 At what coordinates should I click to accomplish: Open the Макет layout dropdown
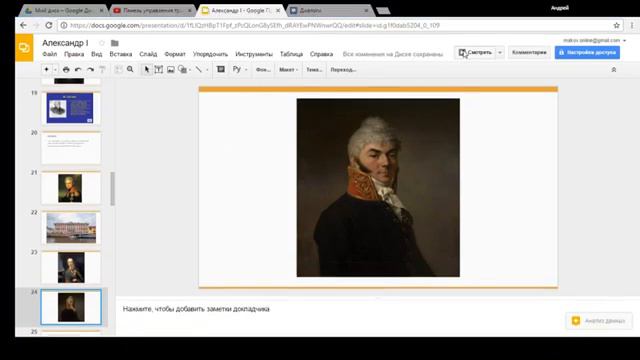[288, 70]
